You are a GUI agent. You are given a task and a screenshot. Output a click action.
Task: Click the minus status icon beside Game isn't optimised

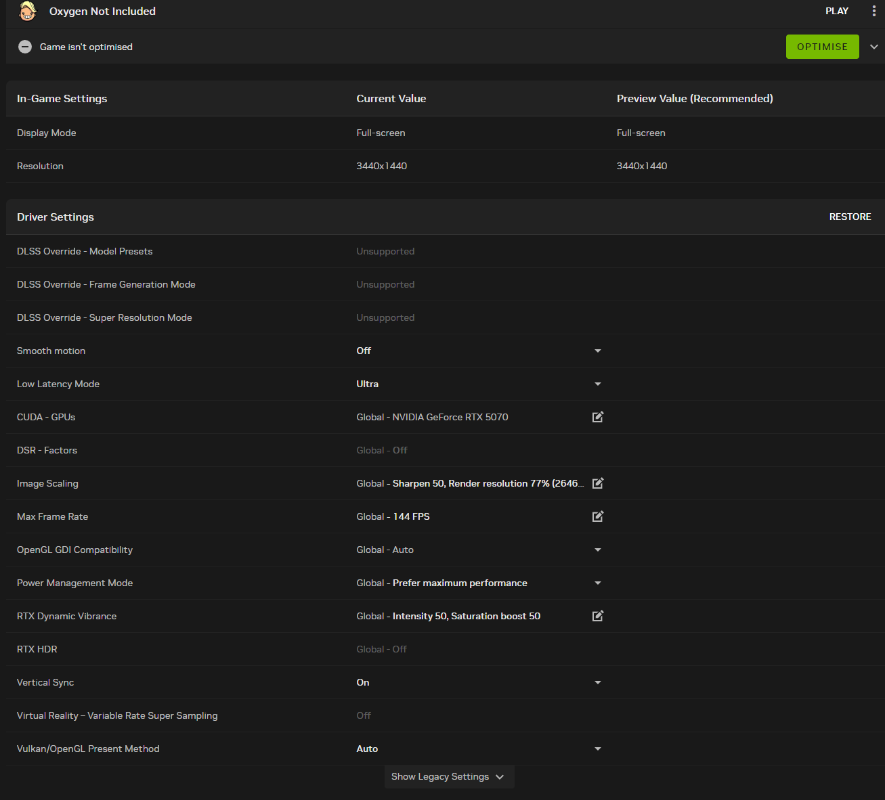(x=25, y=47)
